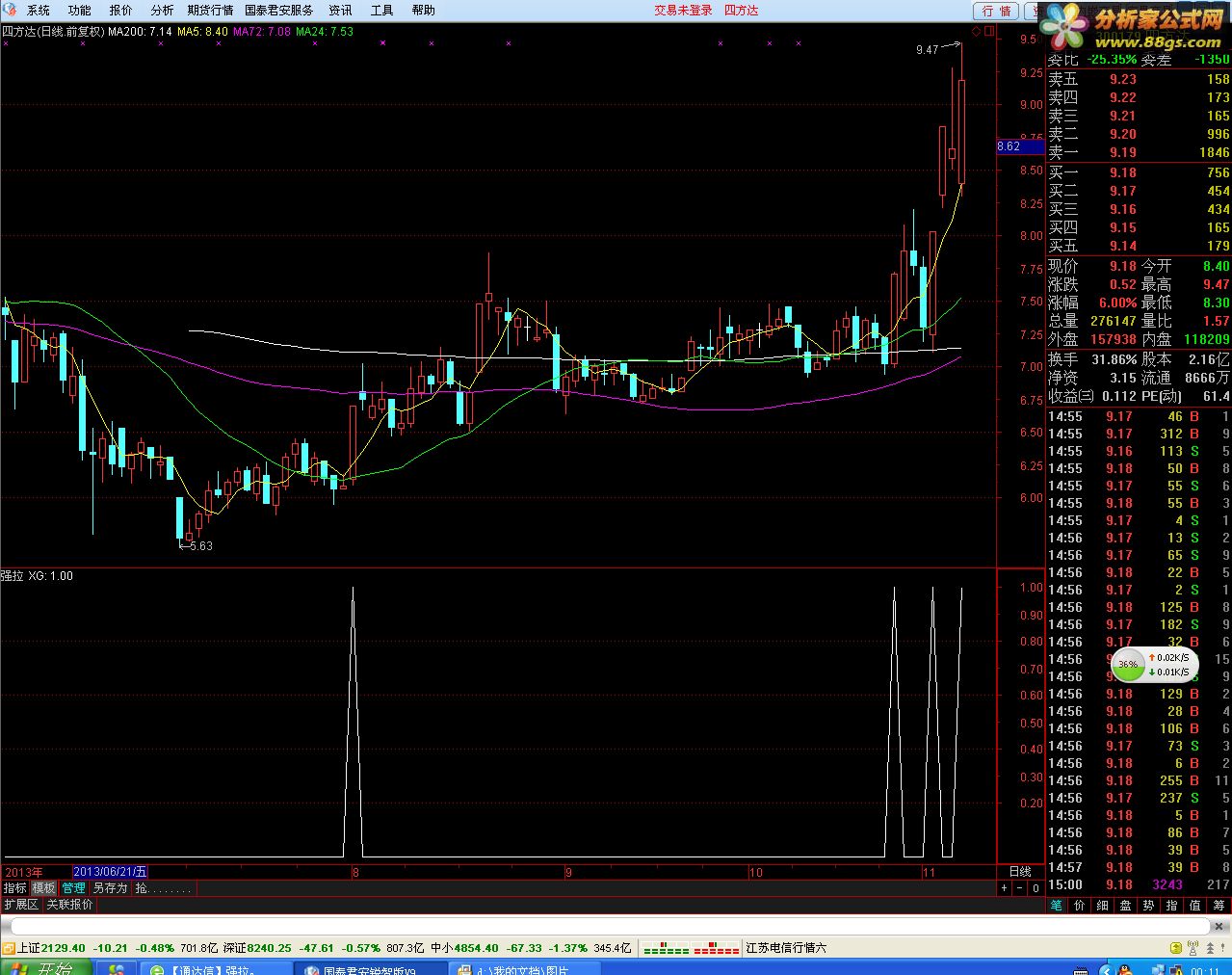The height and width of the screenshot is (975, 1232).
Task: Click the MA72: 7.08 indicator label
Action: [262, 32]
